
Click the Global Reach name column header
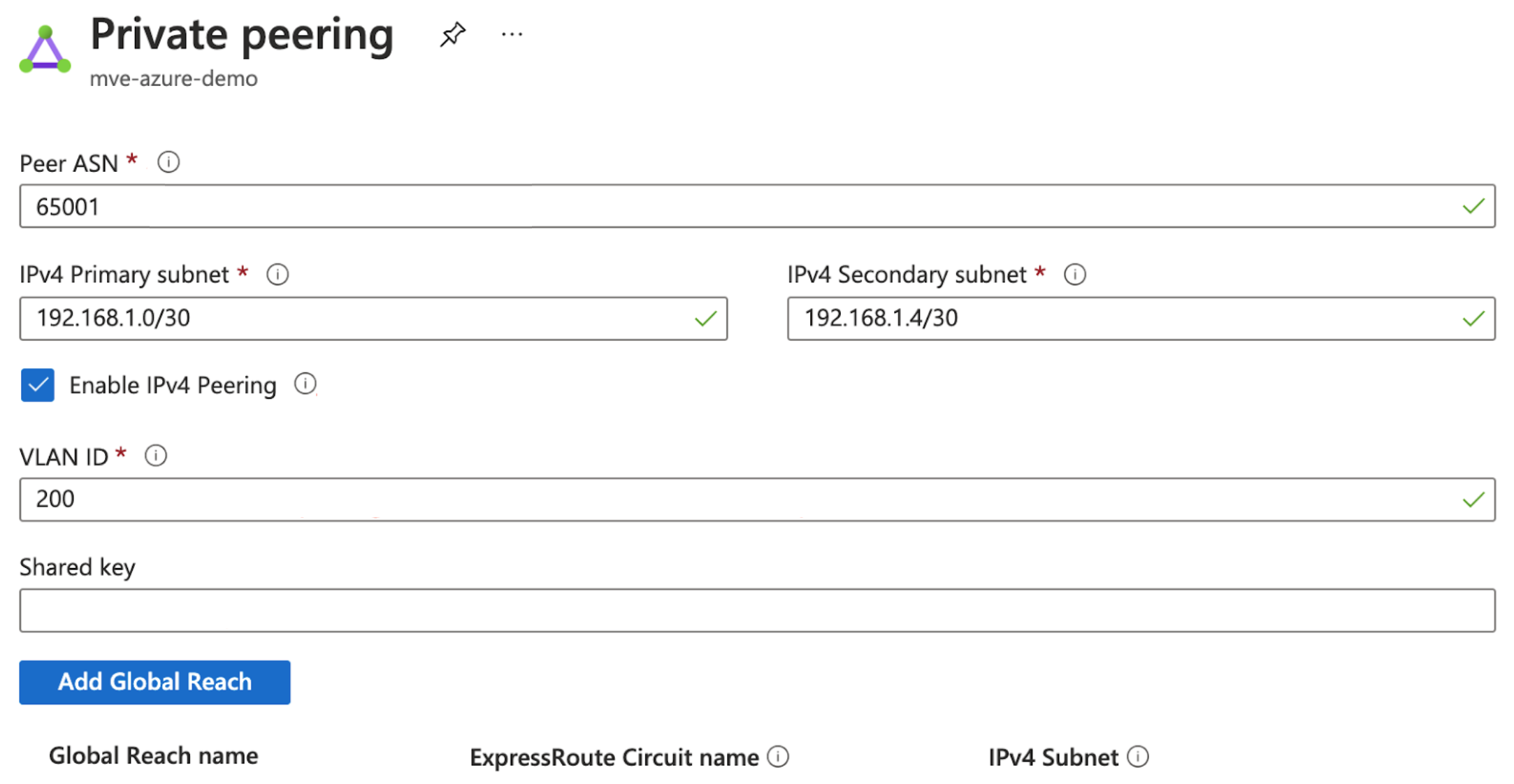pos(153,755)
